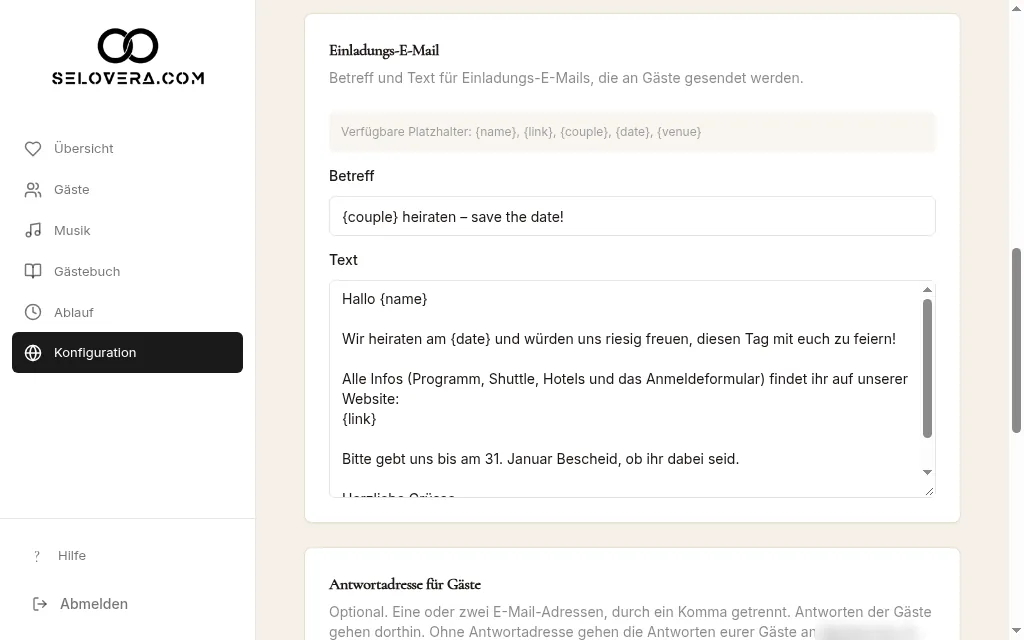Screen dimensions: 1024x640
Task: Click the logout arrow icon beside Abmelden
Action: (x=40, y=604)
